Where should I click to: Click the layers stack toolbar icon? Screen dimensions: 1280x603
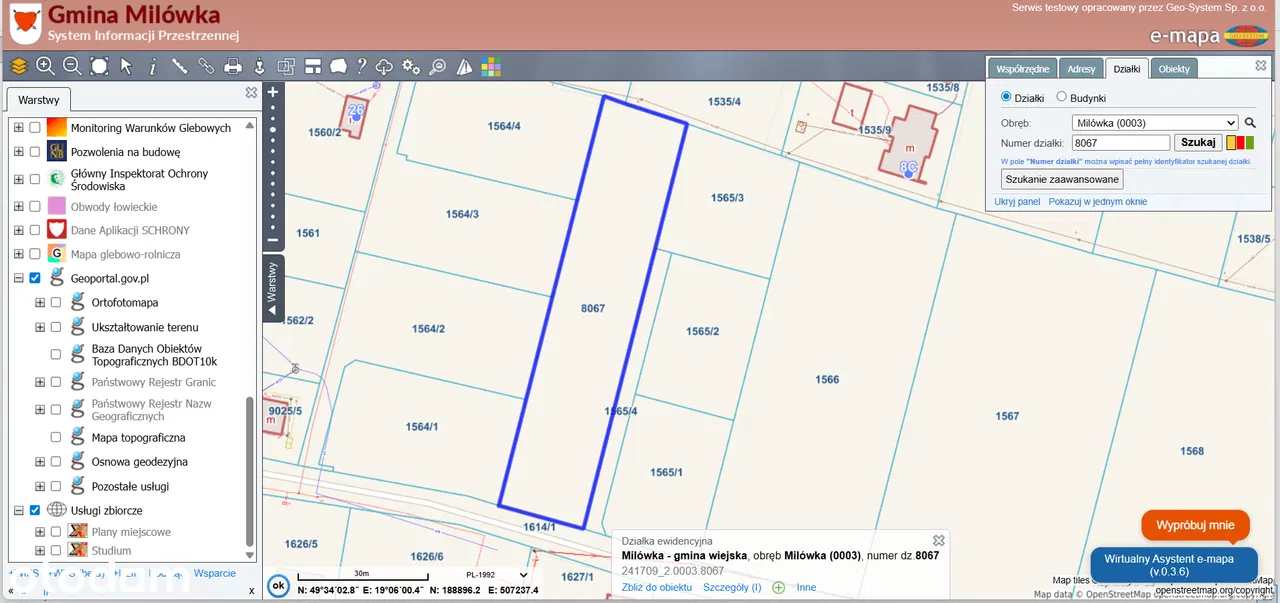tap(19, 66)
